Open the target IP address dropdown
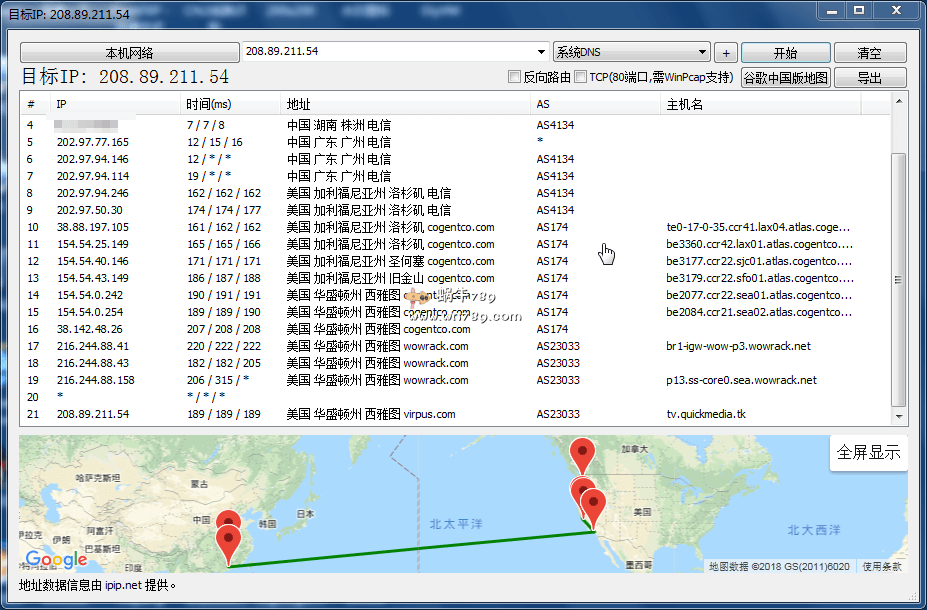The image size is (927, 610). [542, 52]
